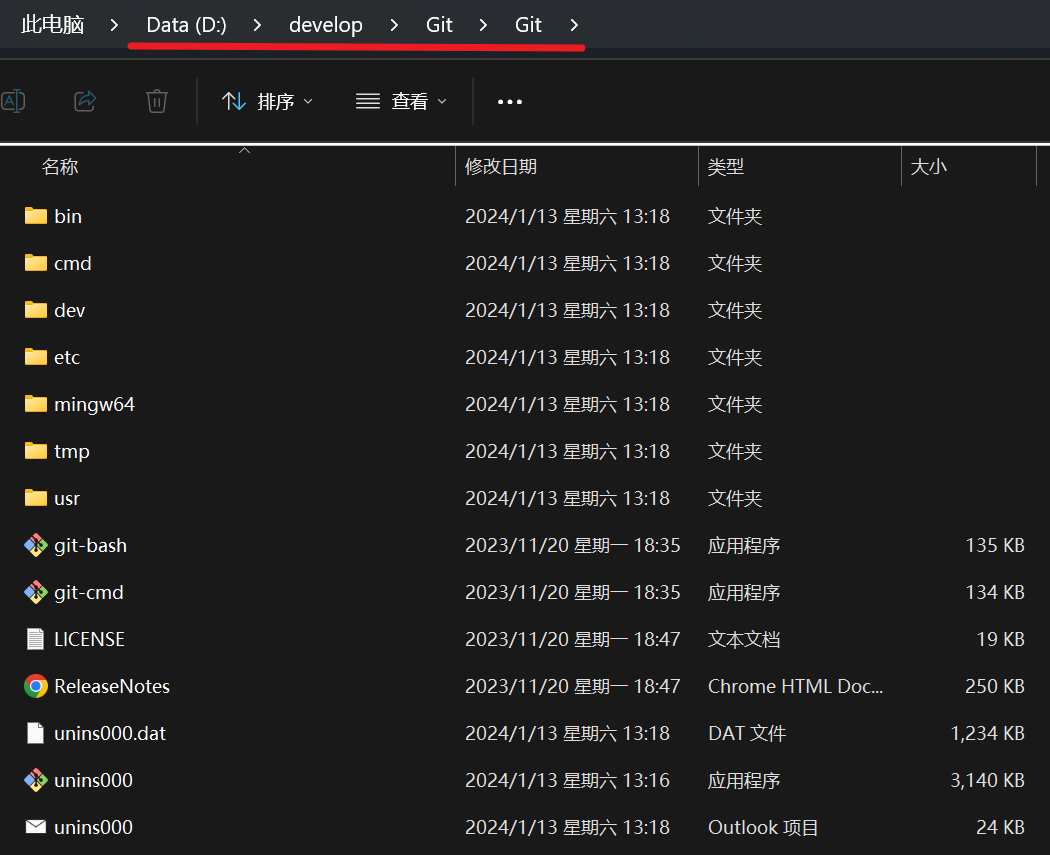The height and width of the screenshot is (855, 1050).
Task: Select the LICENSE text document icon
Action: [35, 639]
